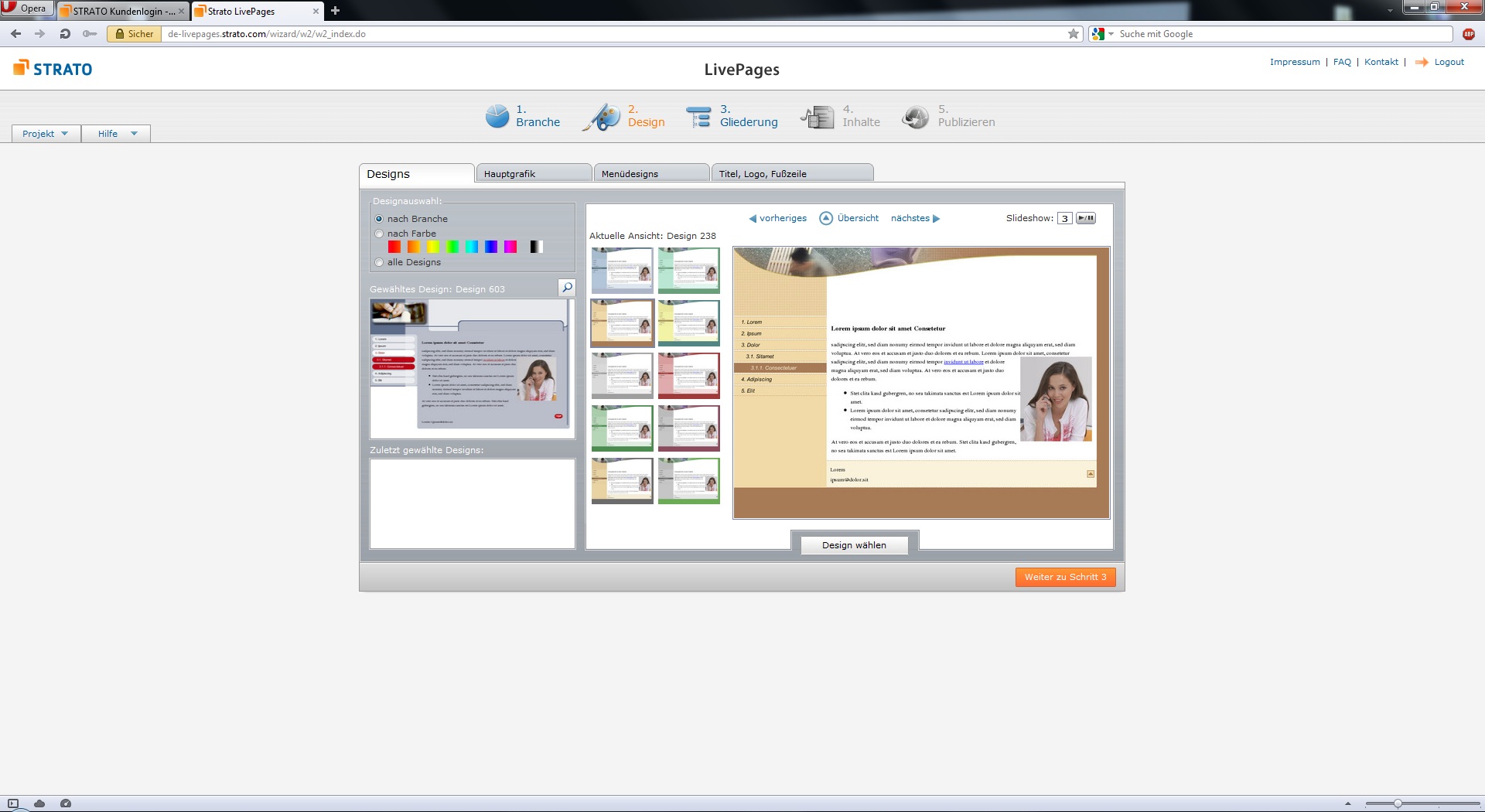Click the Design paintbrush step icon
The image size is (1485, 812).
[x=602, y=117]
